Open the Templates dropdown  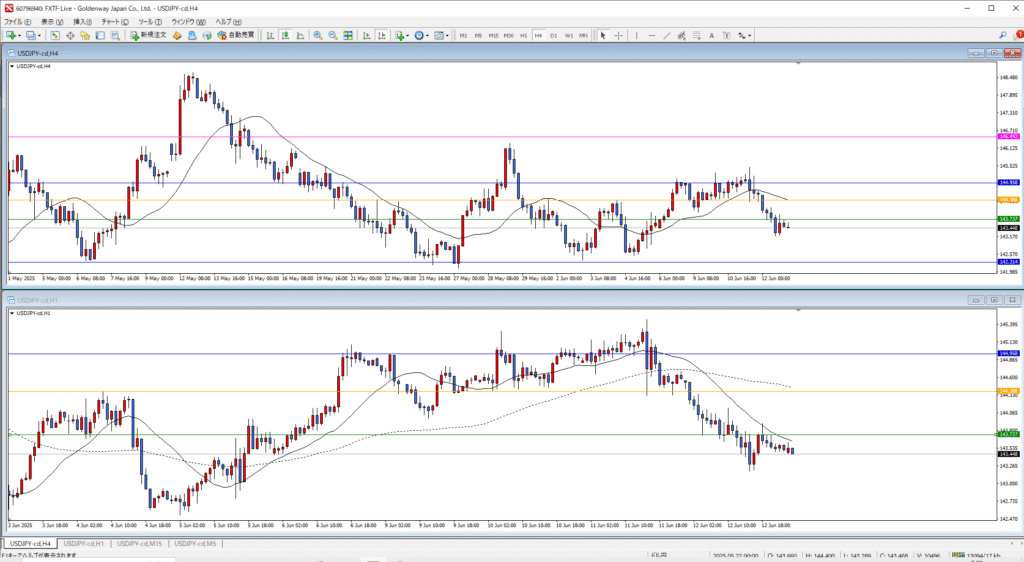click(x=441, y=35)
